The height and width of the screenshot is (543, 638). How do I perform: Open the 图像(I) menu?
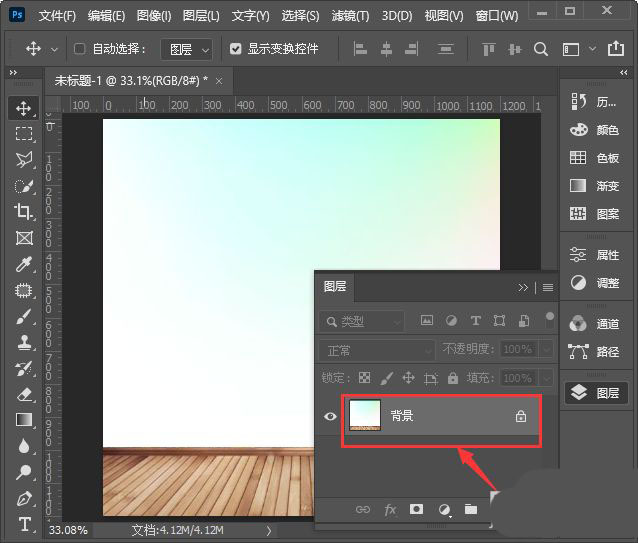[154, 16]
